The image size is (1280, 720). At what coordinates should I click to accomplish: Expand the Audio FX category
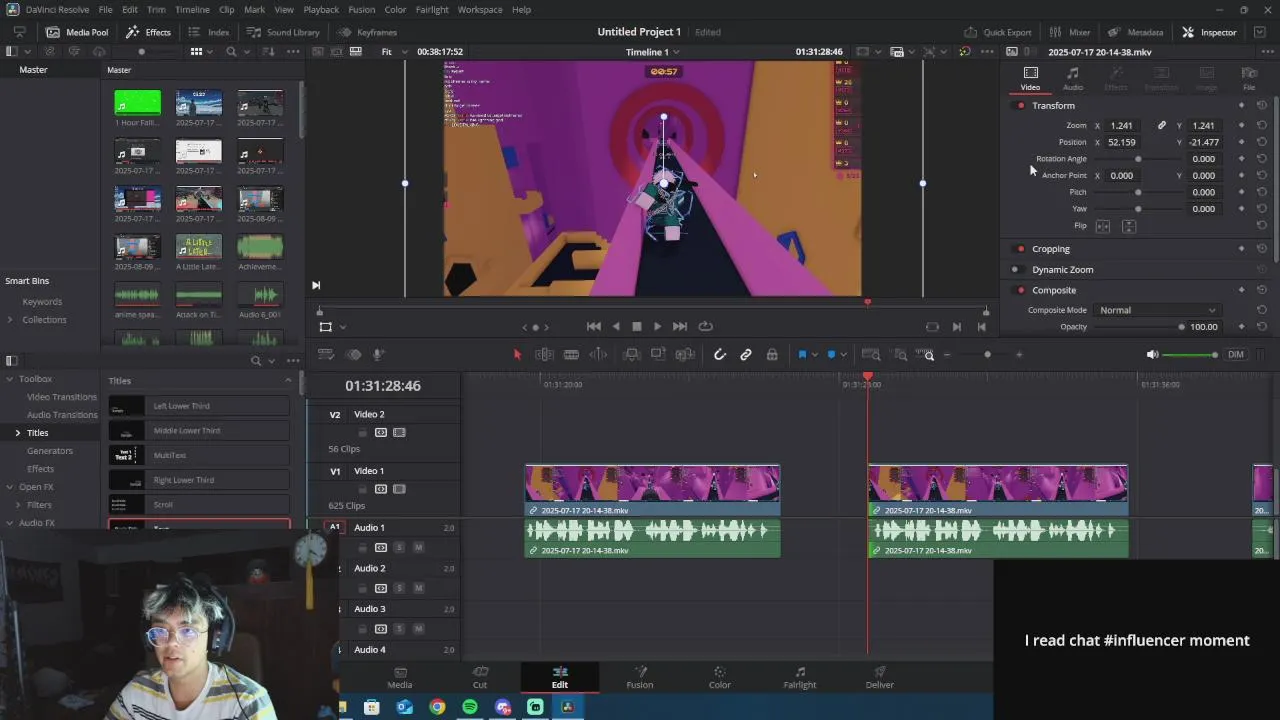10,523
